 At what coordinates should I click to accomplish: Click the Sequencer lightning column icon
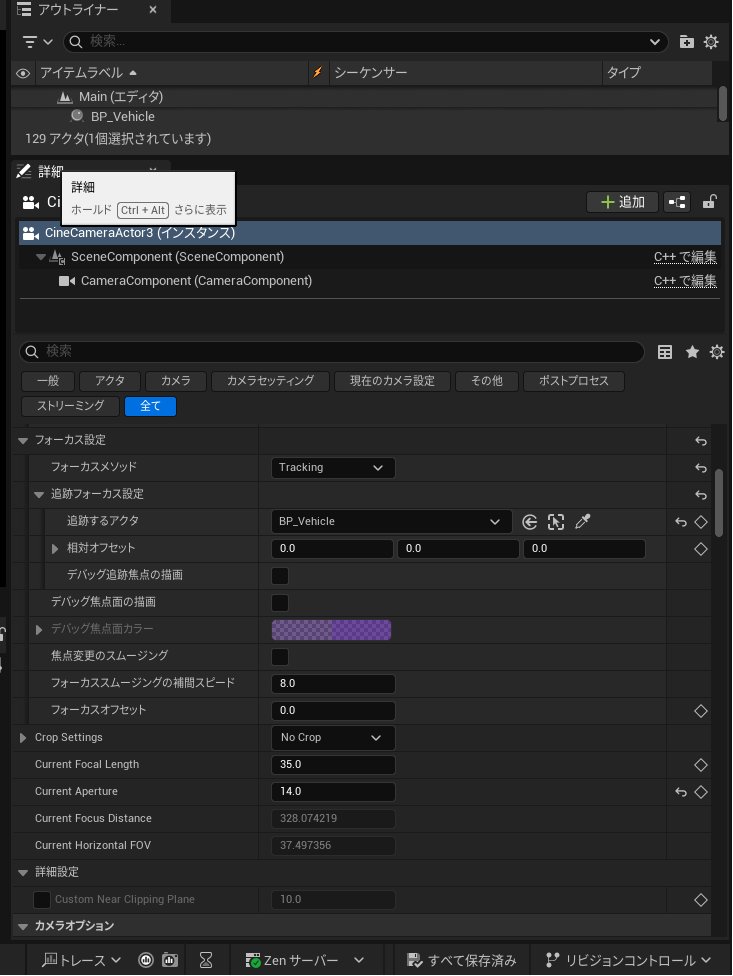point(317,72)
